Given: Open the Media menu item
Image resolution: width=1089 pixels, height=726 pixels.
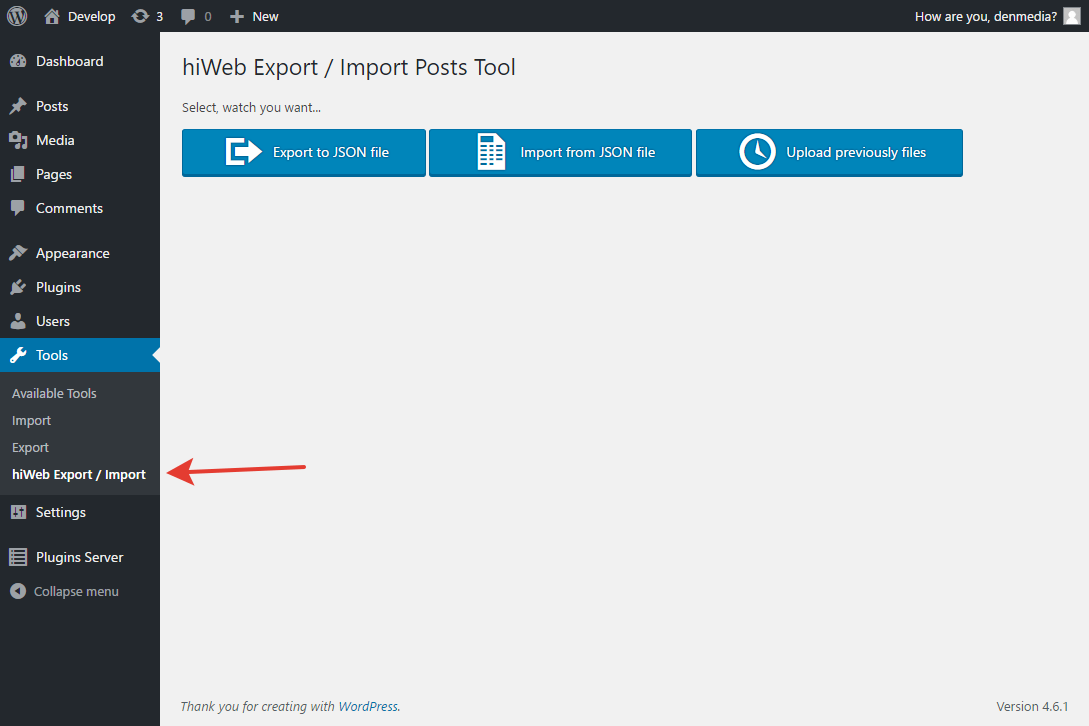Looking at the screenshot, I should (x=80, y=140).
